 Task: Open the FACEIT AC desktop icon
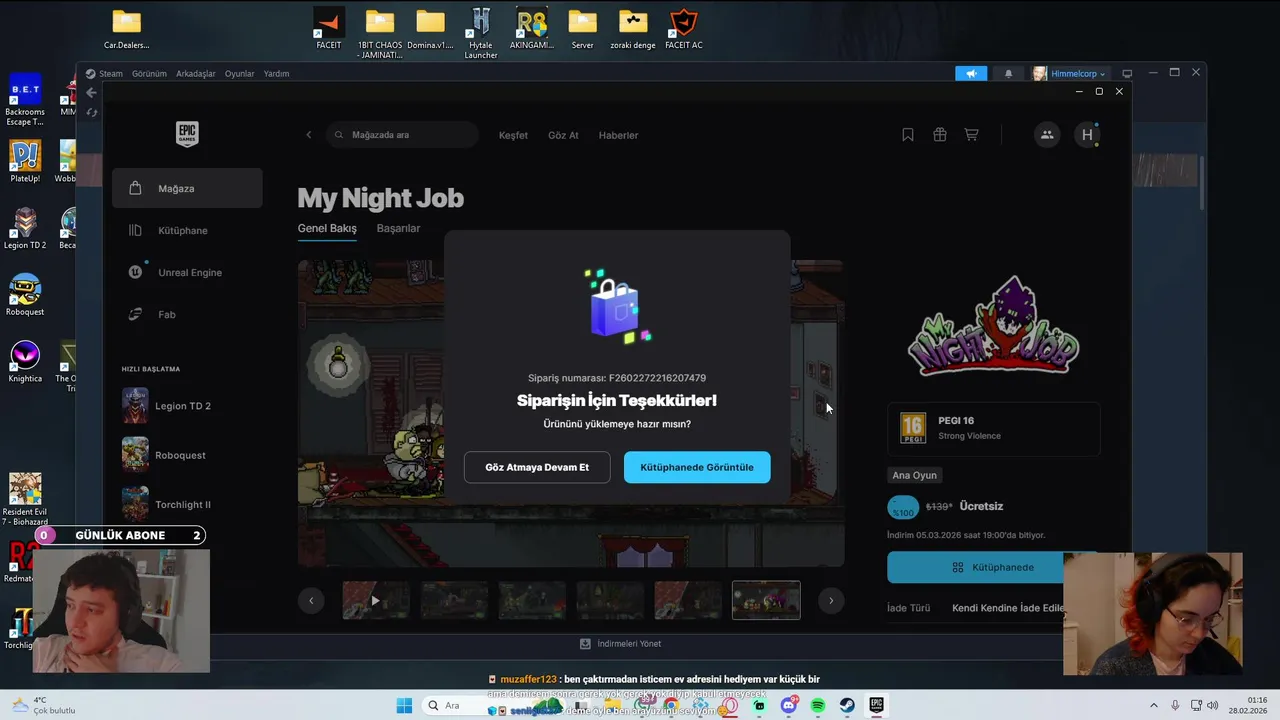pos(684,29)
